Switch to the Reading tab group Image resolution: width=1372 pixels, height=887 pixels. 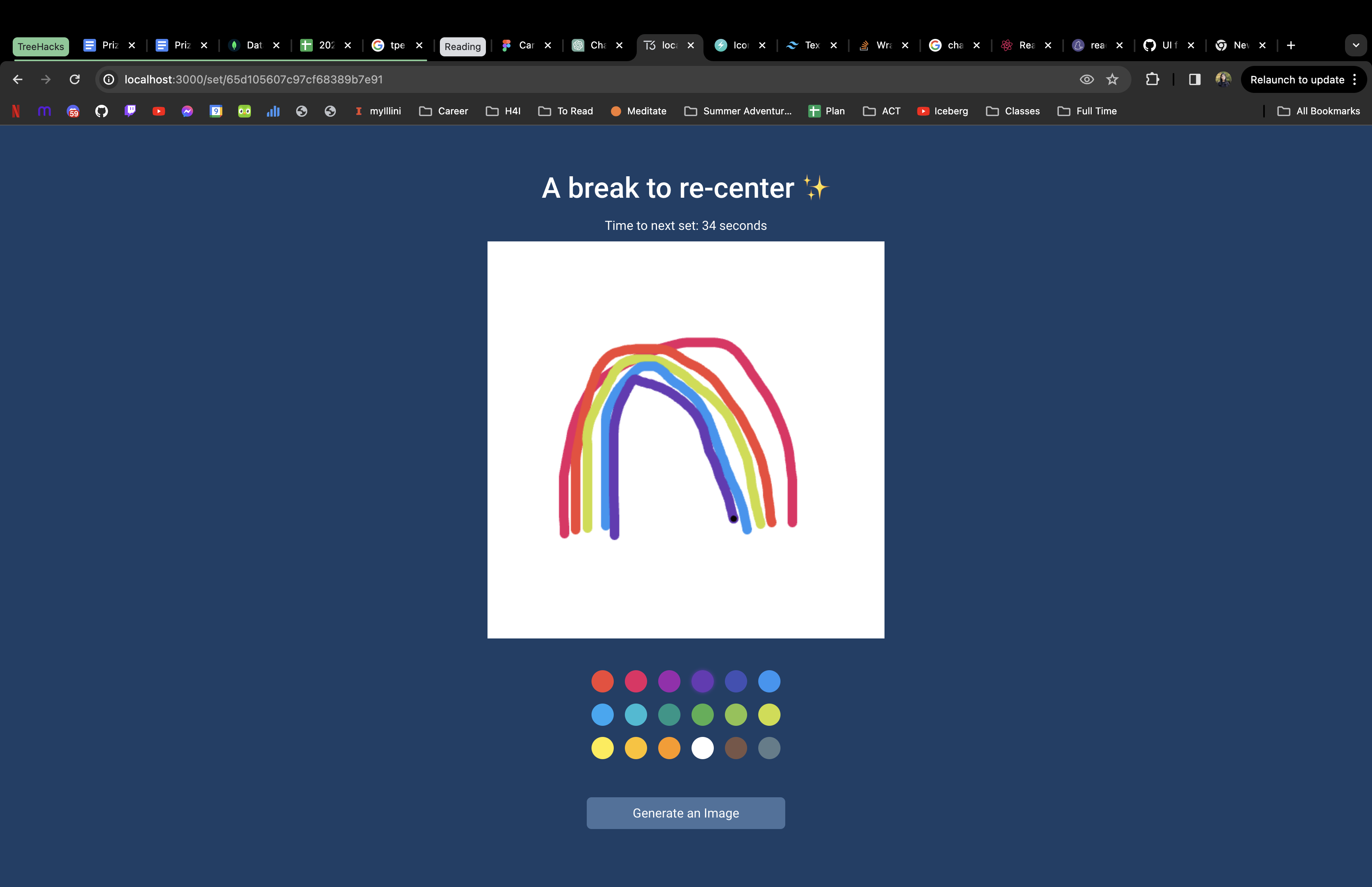pos(462,46)
